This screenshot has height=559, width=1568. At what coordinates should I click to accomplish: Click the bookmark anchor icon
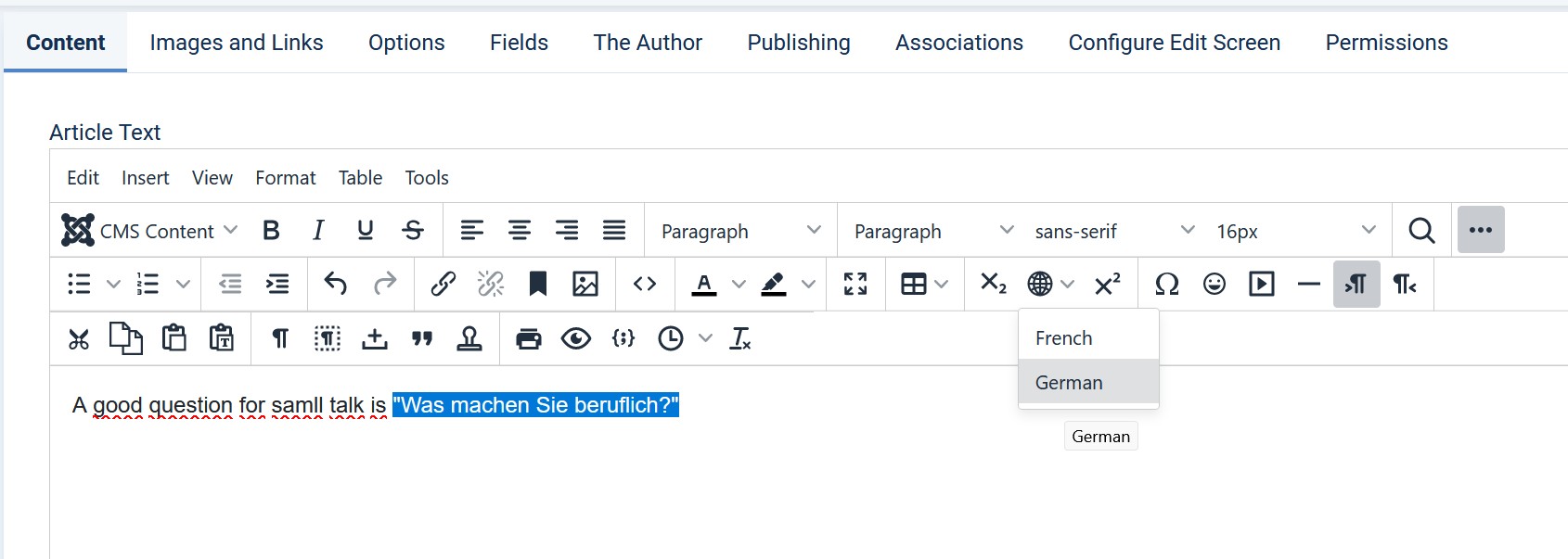(x=537, y=284)
